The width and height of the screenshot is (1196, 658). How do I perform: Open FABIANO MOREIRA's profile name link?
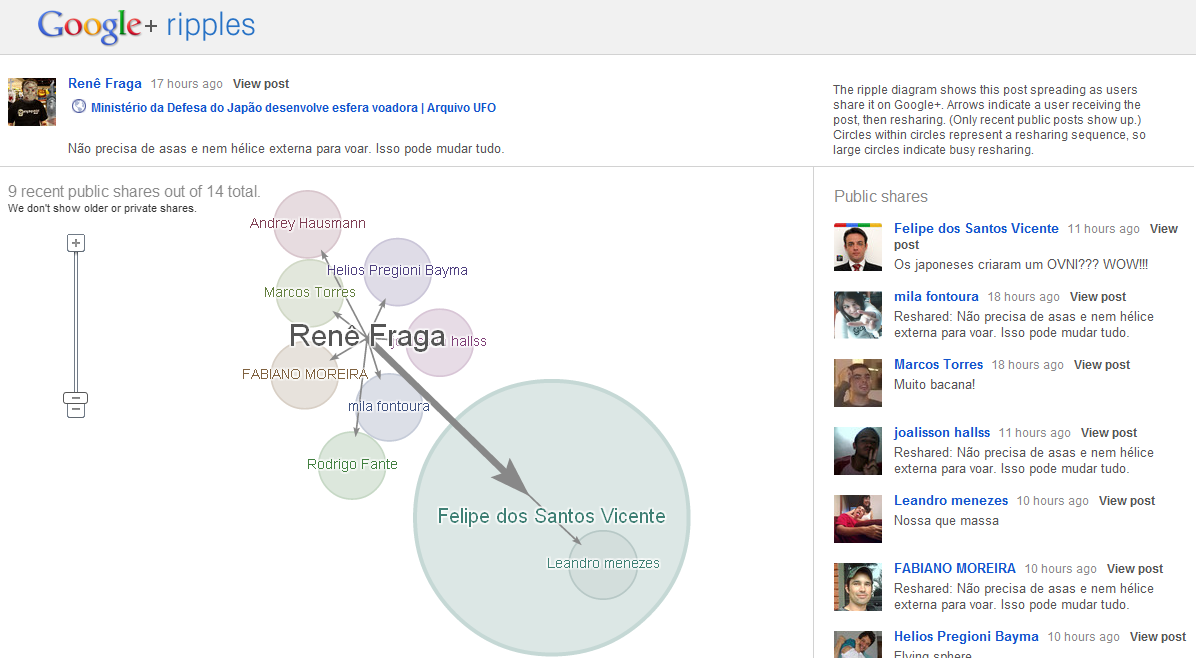(954, 568)
